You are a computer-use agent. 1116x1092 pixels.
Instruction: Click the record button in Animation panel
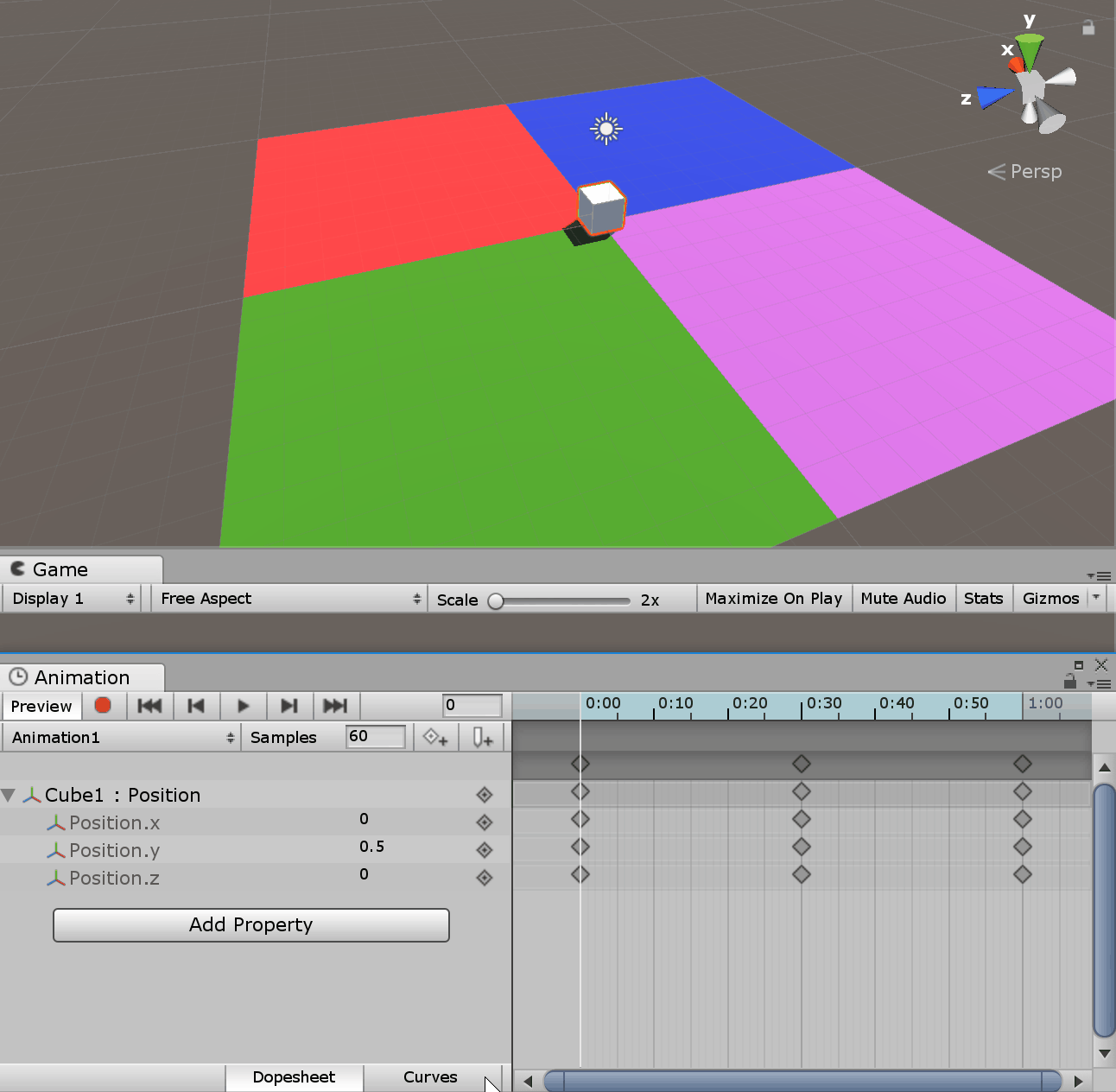[x=103, y=706]
